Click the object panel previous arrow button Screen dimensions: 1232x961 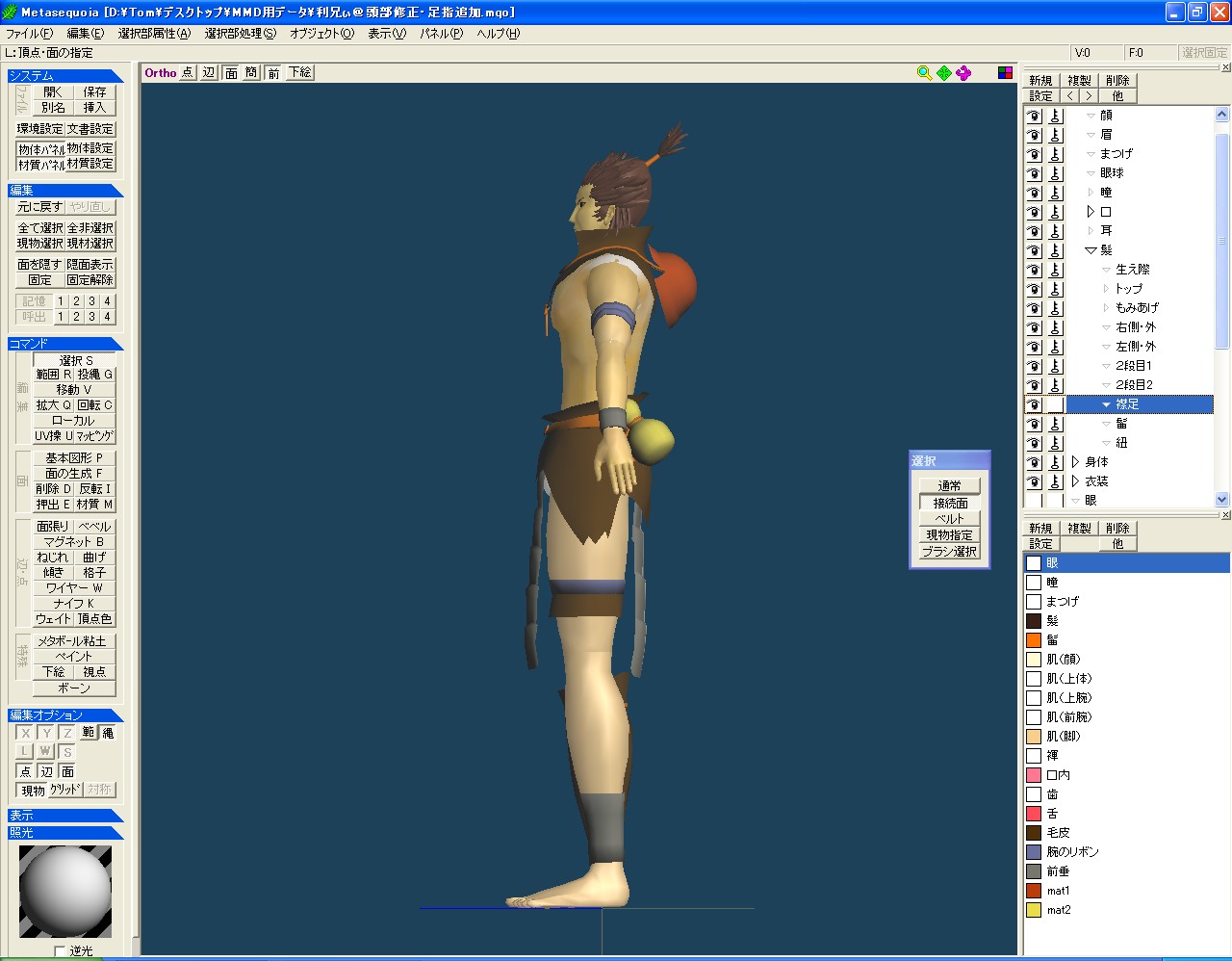click(x=1070, y=96)
